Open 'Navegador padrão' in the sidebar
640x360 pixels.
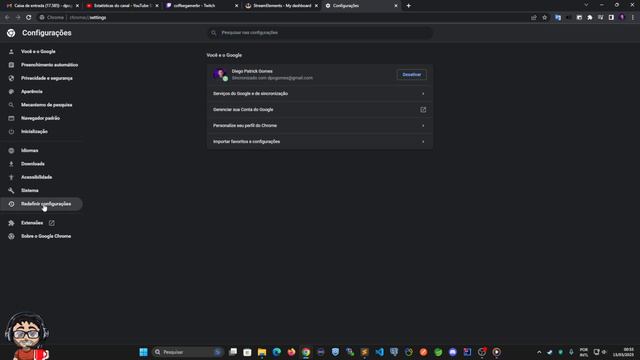tap(40, 118)
